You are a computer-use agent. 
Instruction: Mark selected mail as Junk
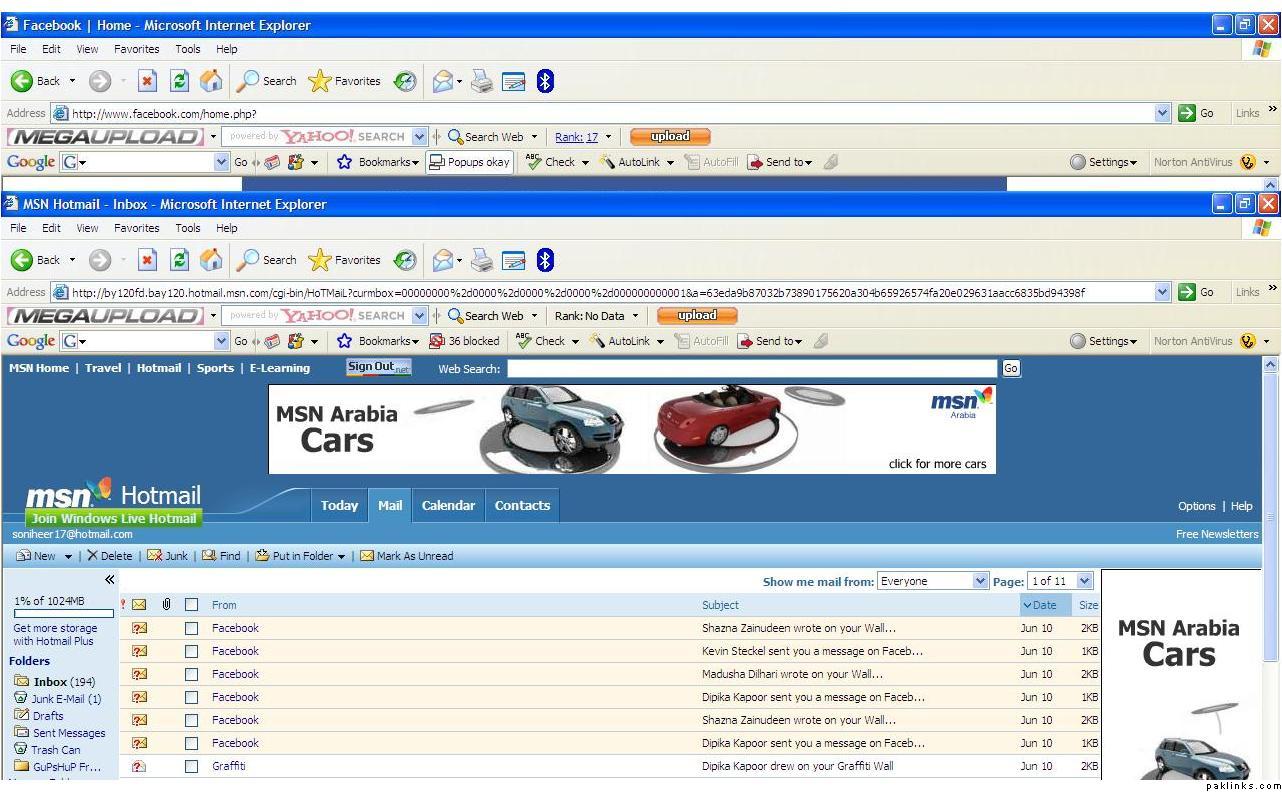(168, 556)
